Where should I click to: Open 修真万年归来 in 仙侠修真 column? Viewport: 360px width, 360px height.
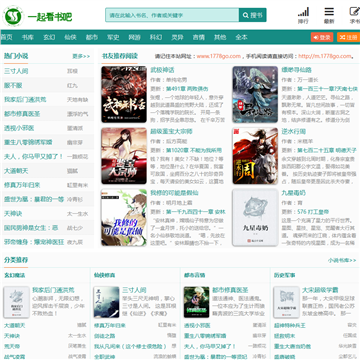[x=110, y=325]
